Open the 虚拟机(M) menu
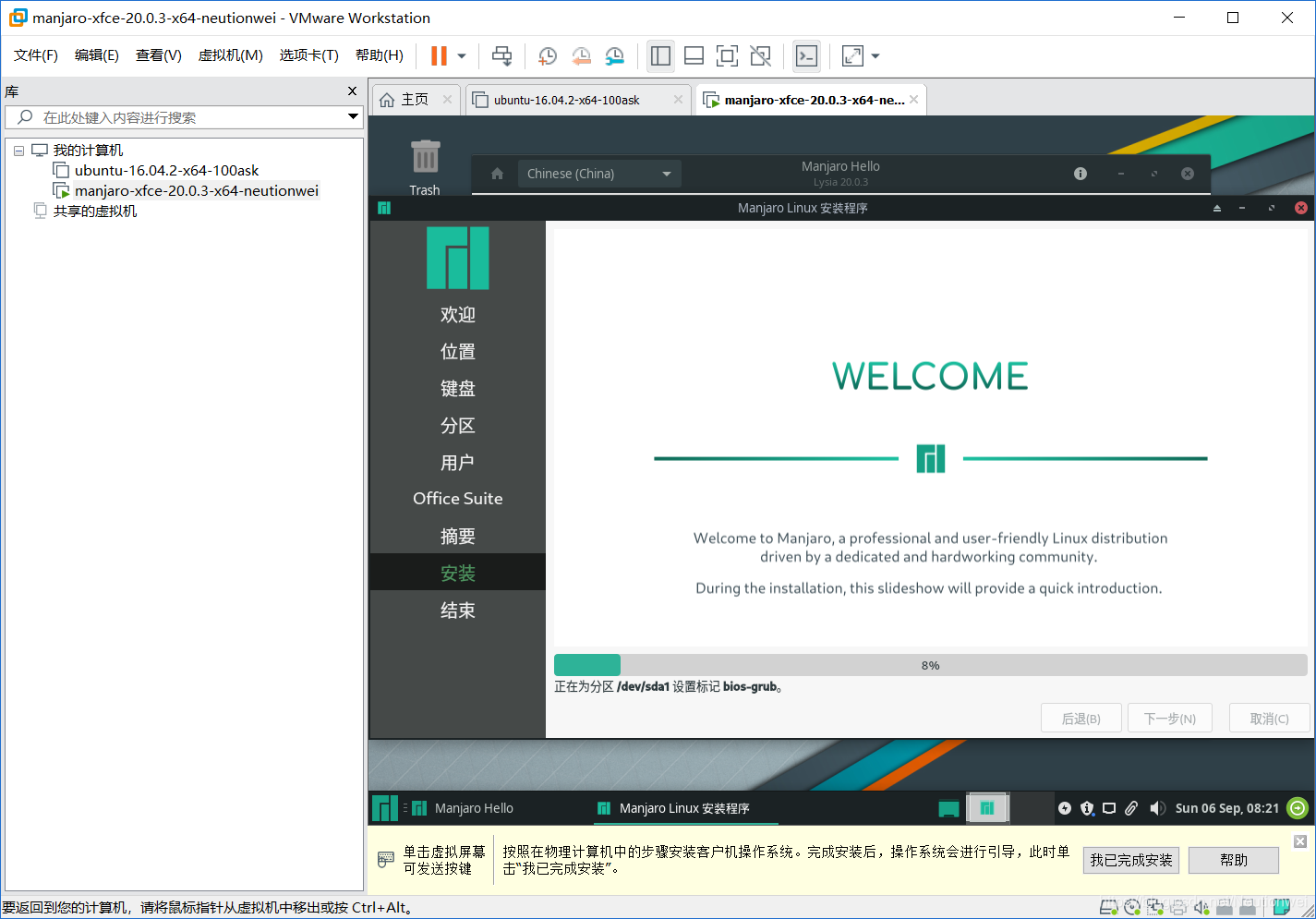This screenshot has width=1316, height=919. point(231,55)
